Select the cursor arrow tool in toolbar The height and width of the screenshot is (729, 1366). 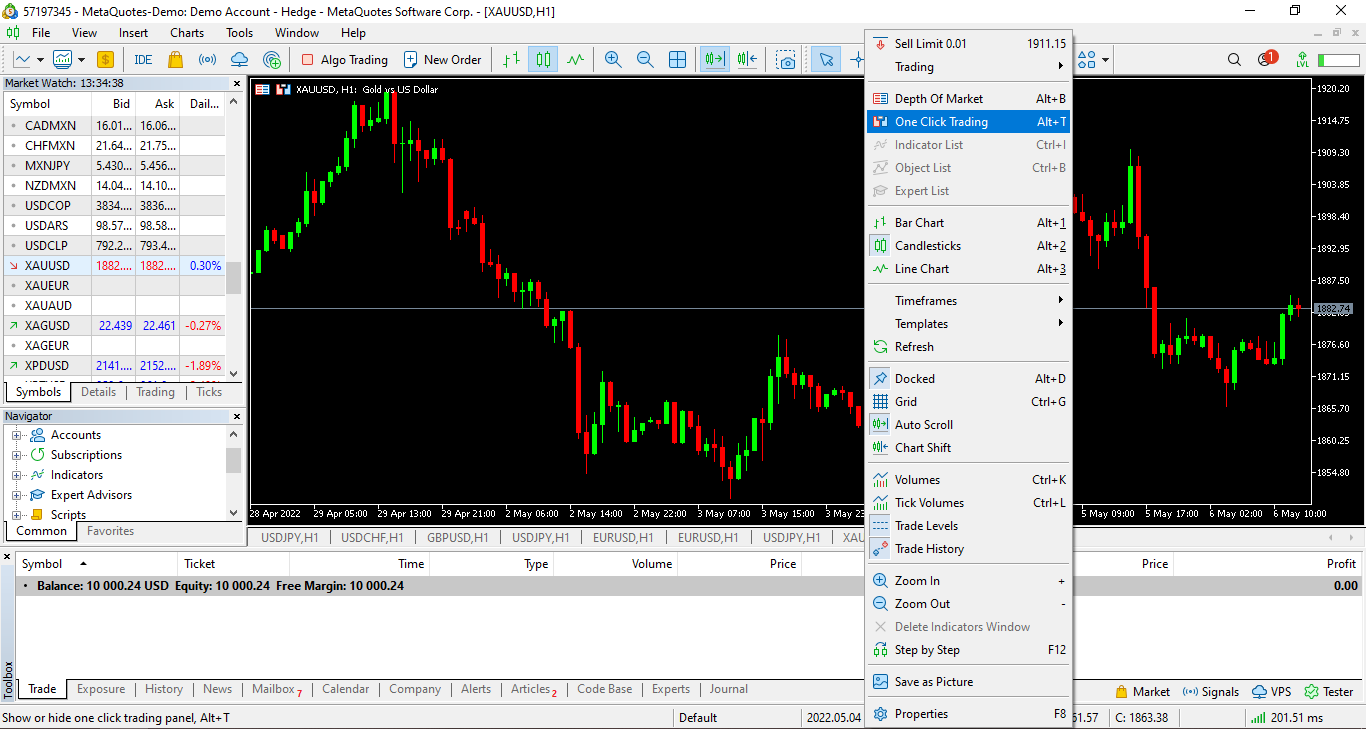tap(826, 60)
